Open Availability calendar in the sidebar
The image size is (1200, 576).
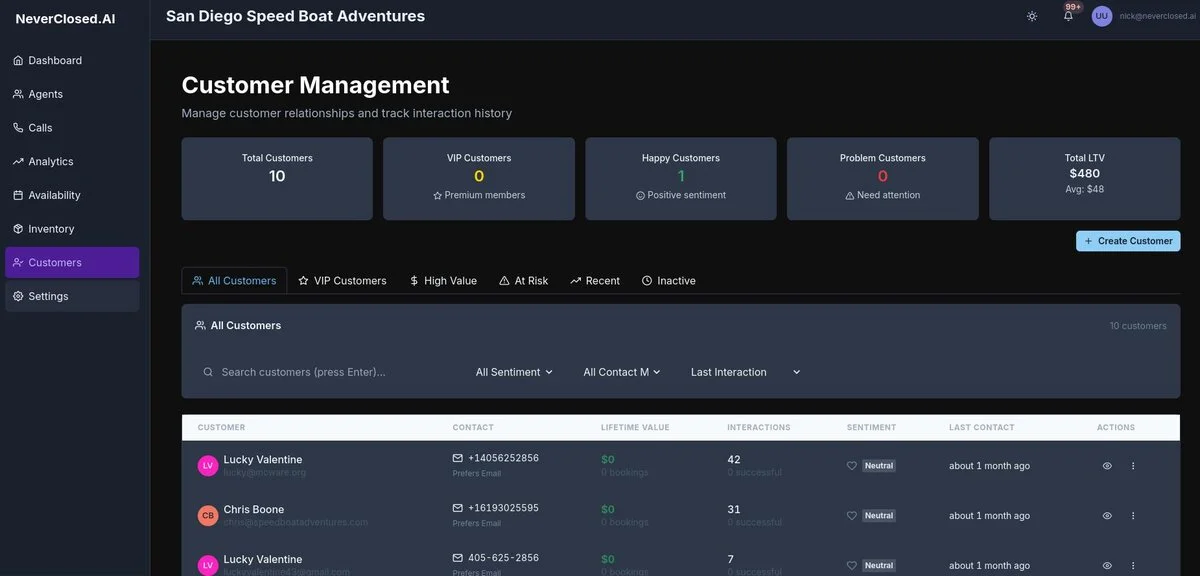coord(54,195)
